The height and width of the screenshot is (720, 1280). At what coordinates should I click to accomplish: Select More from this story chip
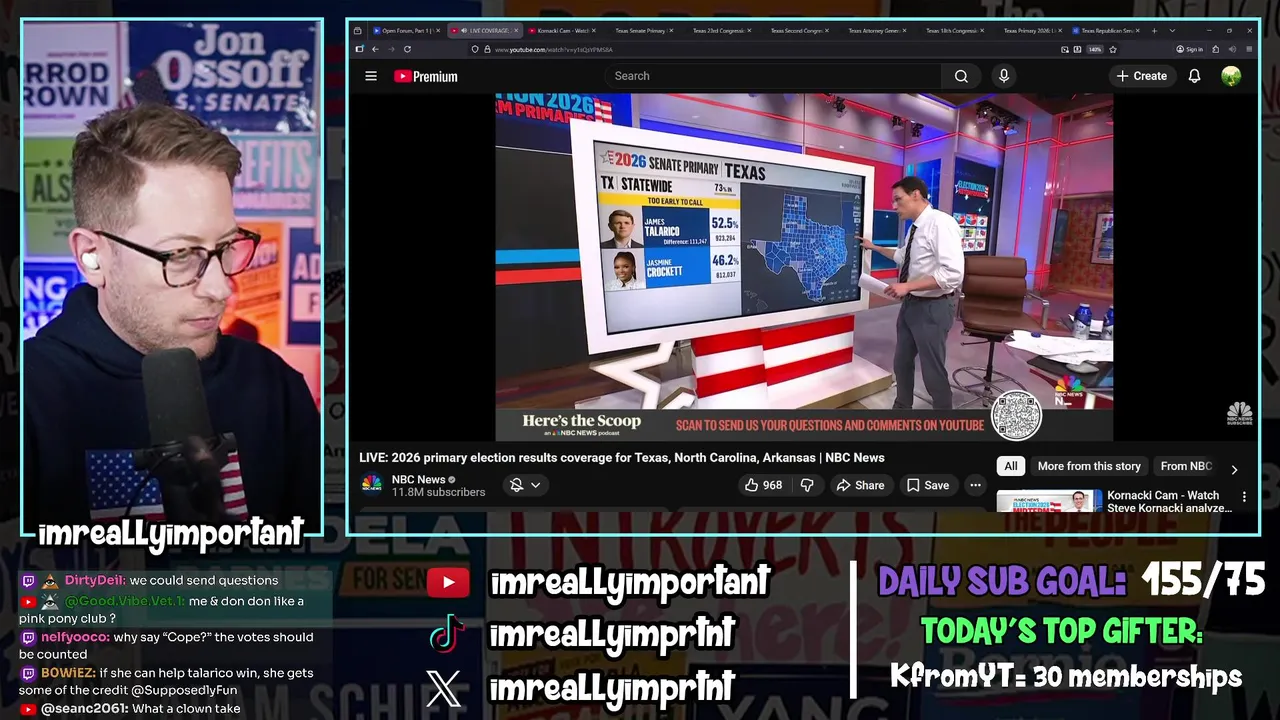pos(1089,466)
